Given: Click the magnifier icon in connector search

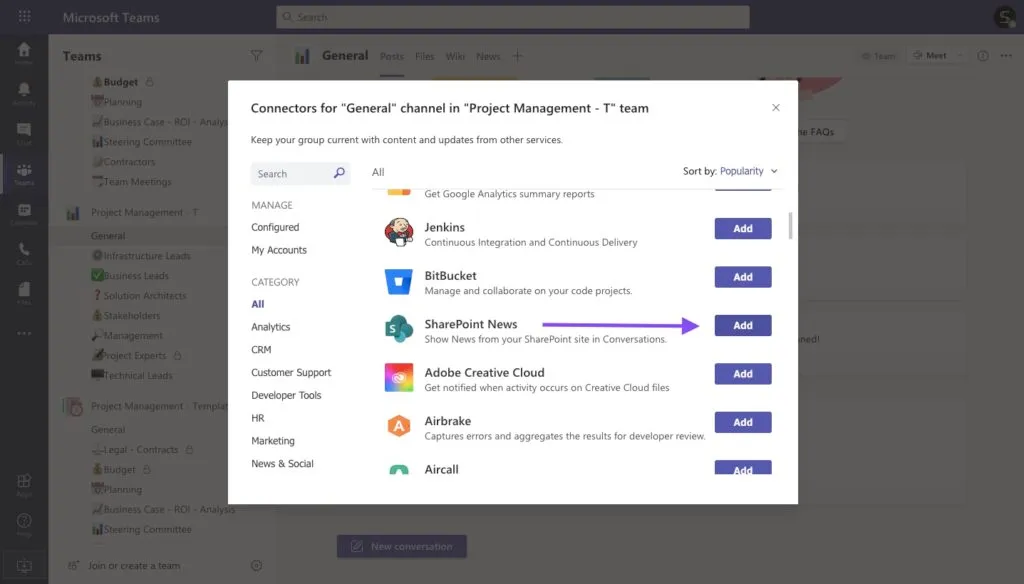Looking at the screenshot, I should [x=339, y=173].
